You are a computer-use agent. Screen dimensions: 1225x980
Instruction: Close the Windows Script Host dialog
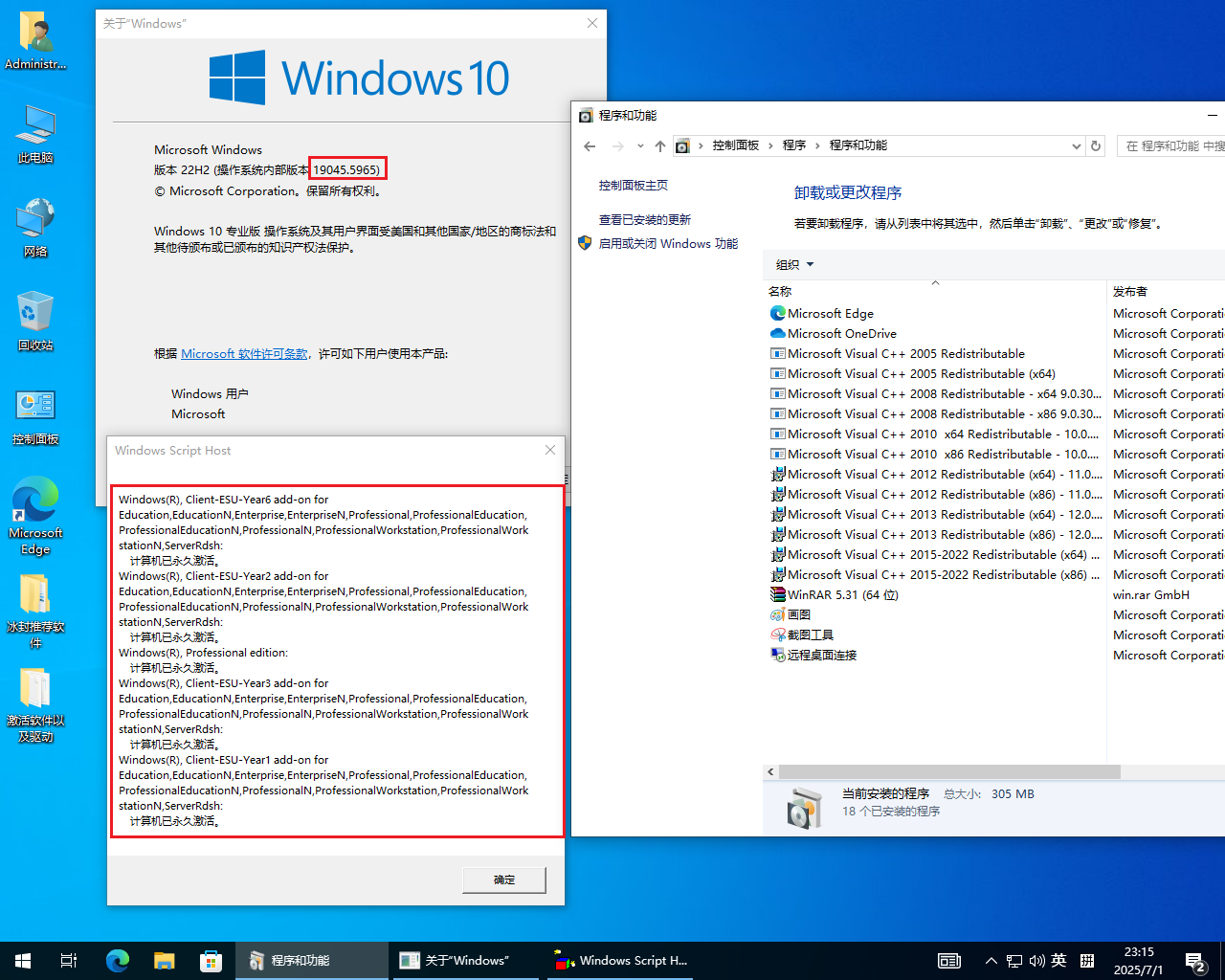(x=550, y=450)
